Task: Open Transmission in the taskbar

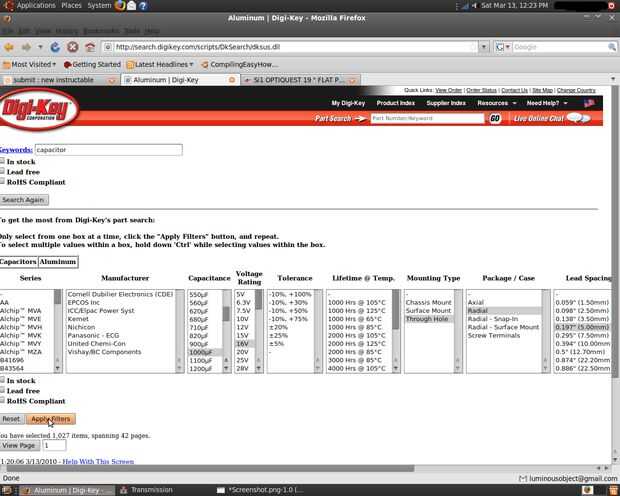Action: click(147, 490)
